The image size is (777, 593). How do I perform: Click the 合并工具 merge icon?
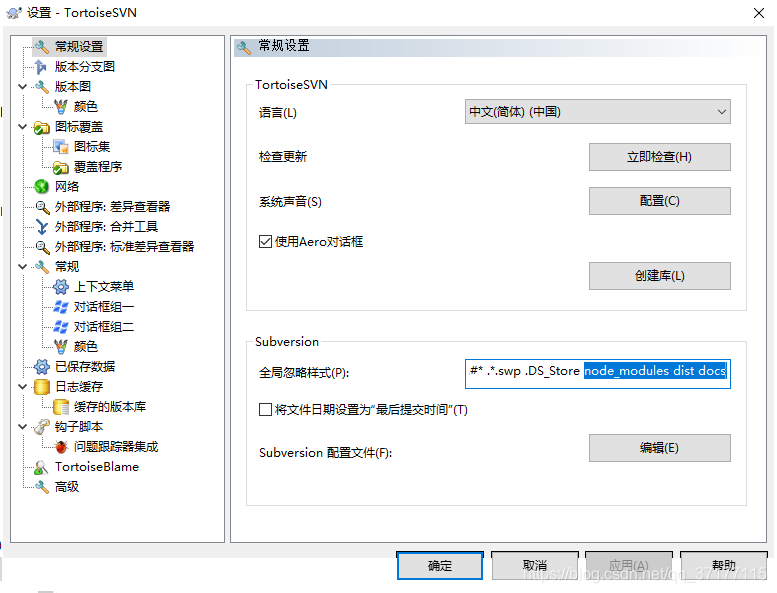(42, 227)
